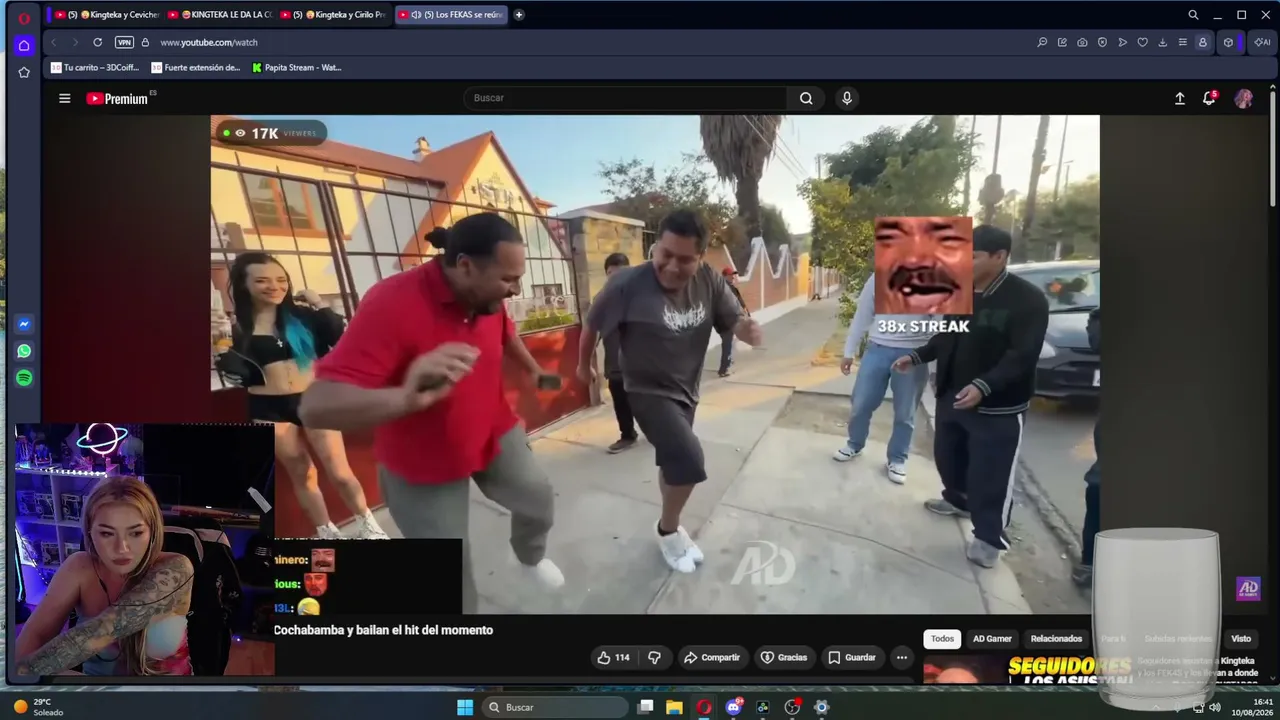The height and width of the screenshot is (720, 1280).
Task: Open the find-in-page zoom icon
Action: (1042, 42)
